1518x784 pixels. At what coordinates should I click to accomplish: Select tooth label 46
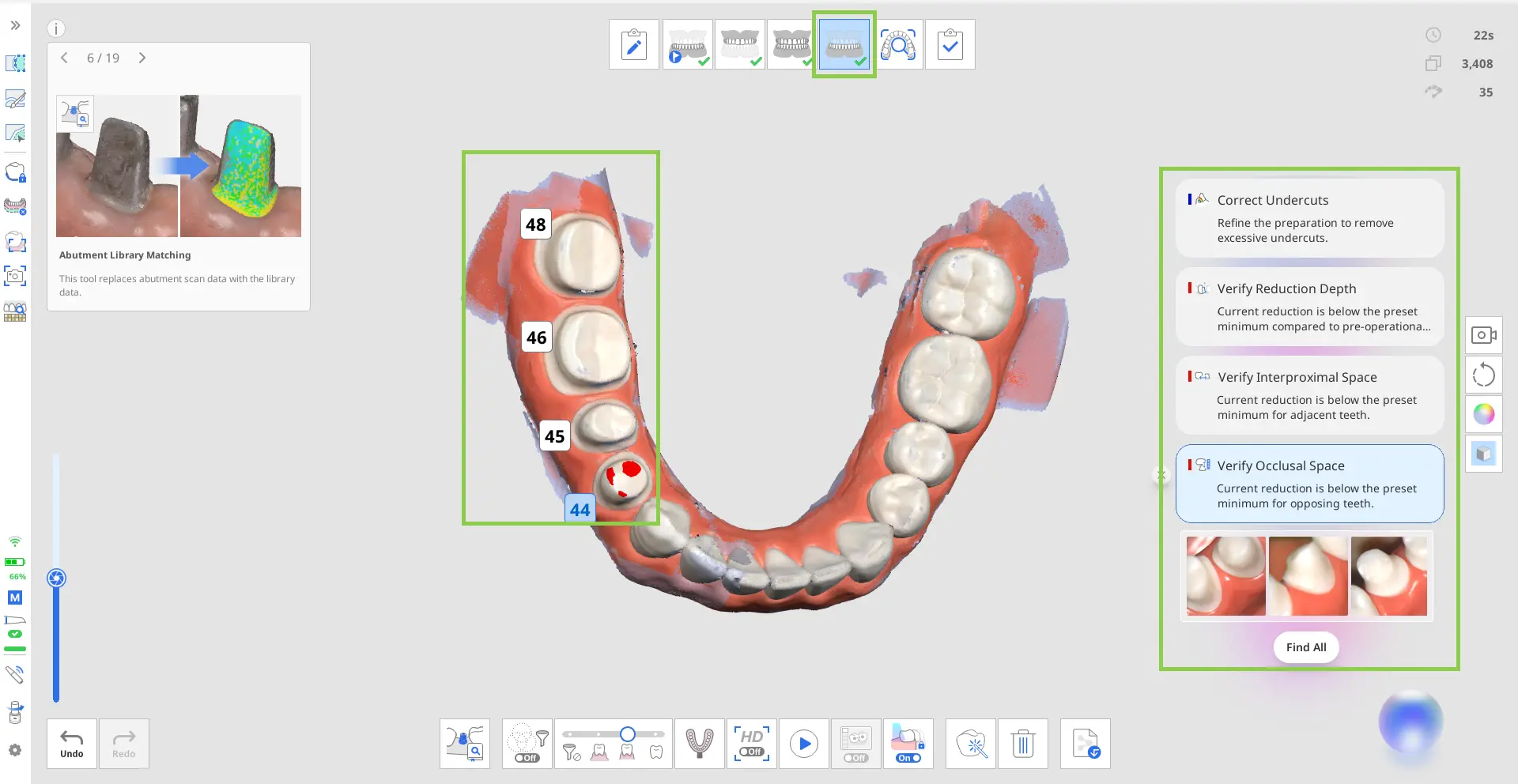537,337
